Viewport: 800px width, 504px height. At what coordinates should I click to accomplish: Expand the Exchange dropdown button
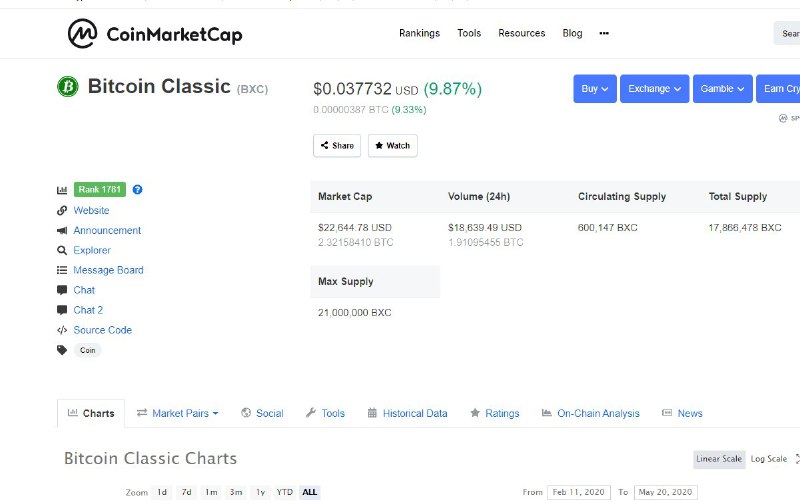tap(655, 89)
